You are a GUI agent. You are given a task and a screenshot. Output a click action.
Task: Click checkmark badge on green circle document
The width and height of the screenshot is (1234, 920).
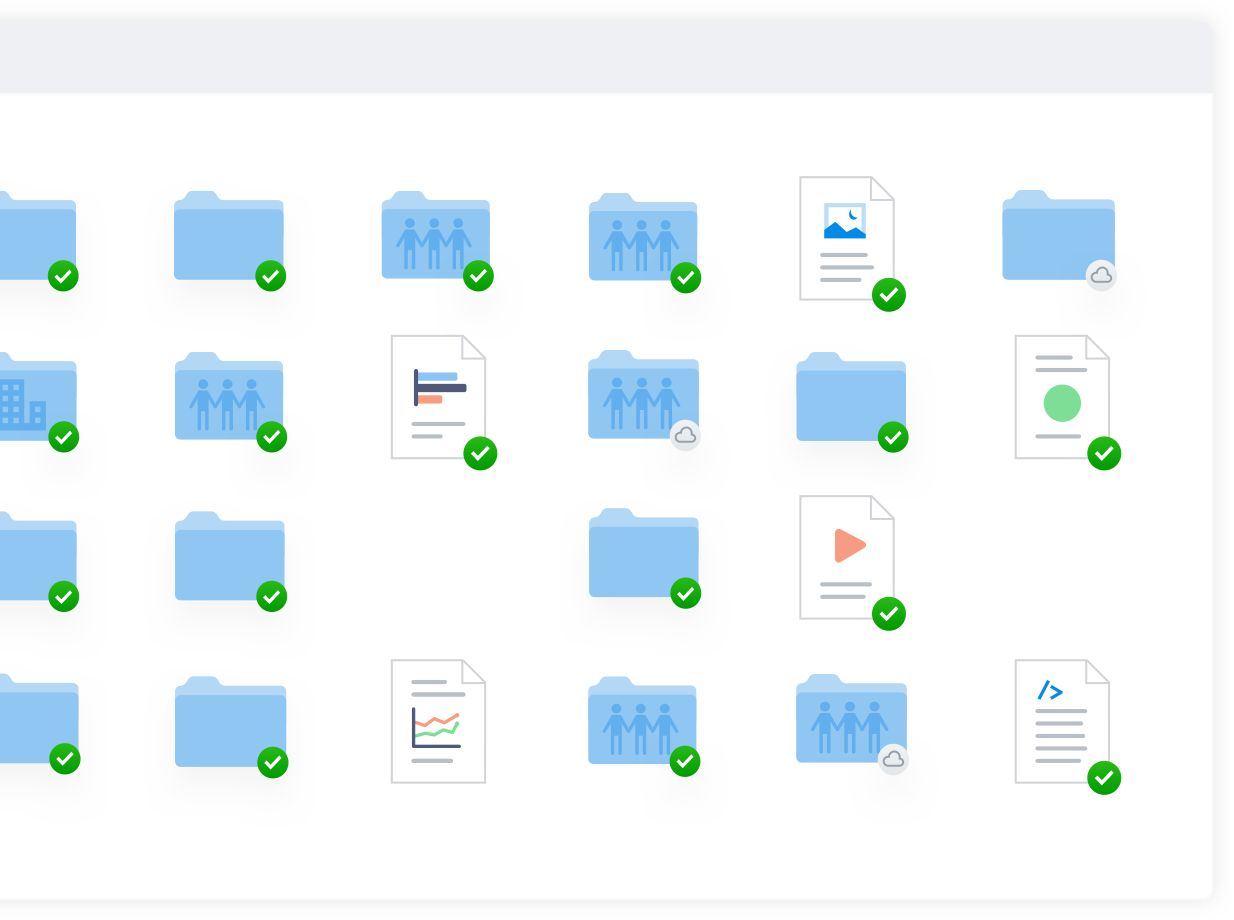tap(1104, 453)
